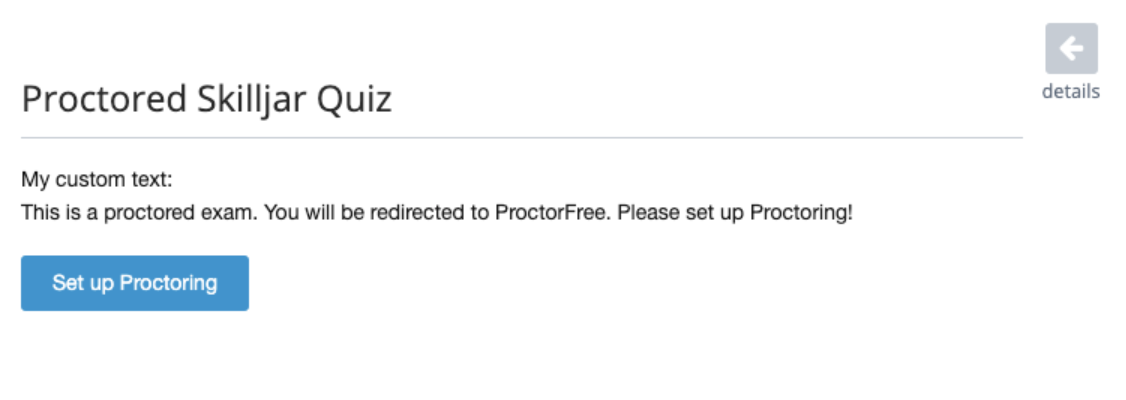This screenshot has height=400, width=1126.
Task: Click the "My custom text:" line
Action: [97, 180]
